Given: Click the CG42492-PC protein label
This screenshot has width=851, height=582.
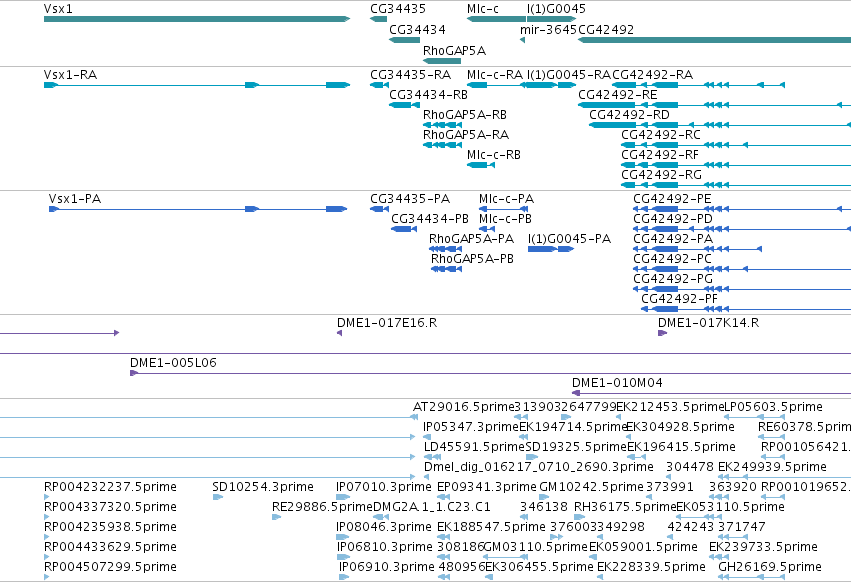Looking at the screenshot, I should click(672, 259).
